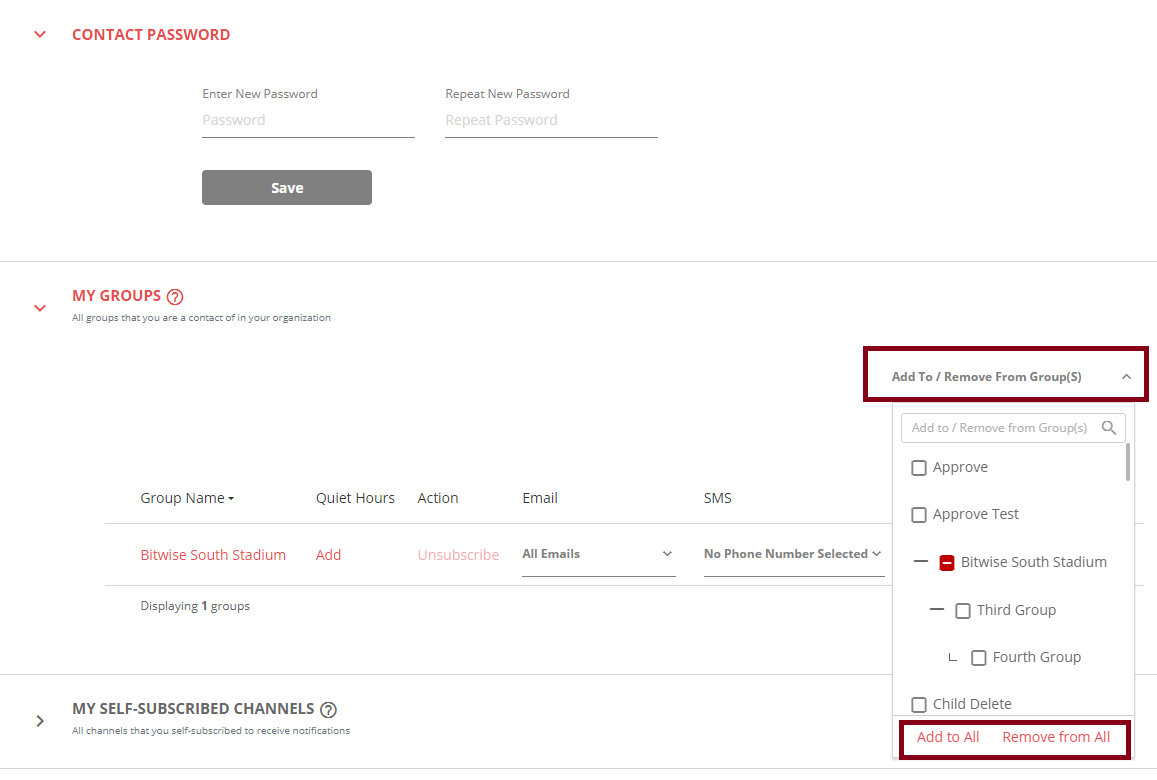Sort by Group Name column header
Viewport: 1157px width, 780px height.
click(187, 498)
